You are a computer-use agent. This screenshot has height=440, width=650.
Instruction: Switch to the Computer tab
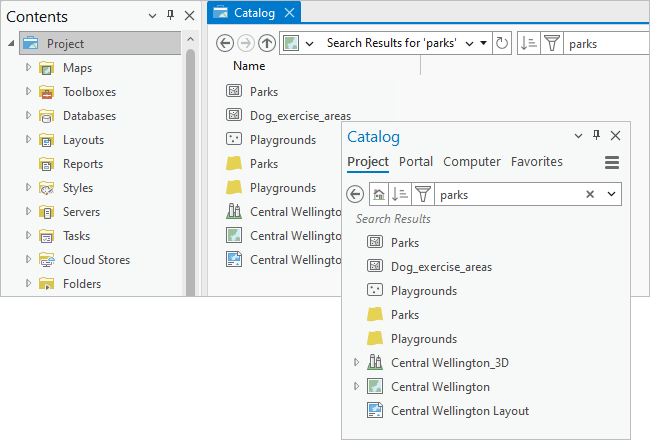click(472, 162)
